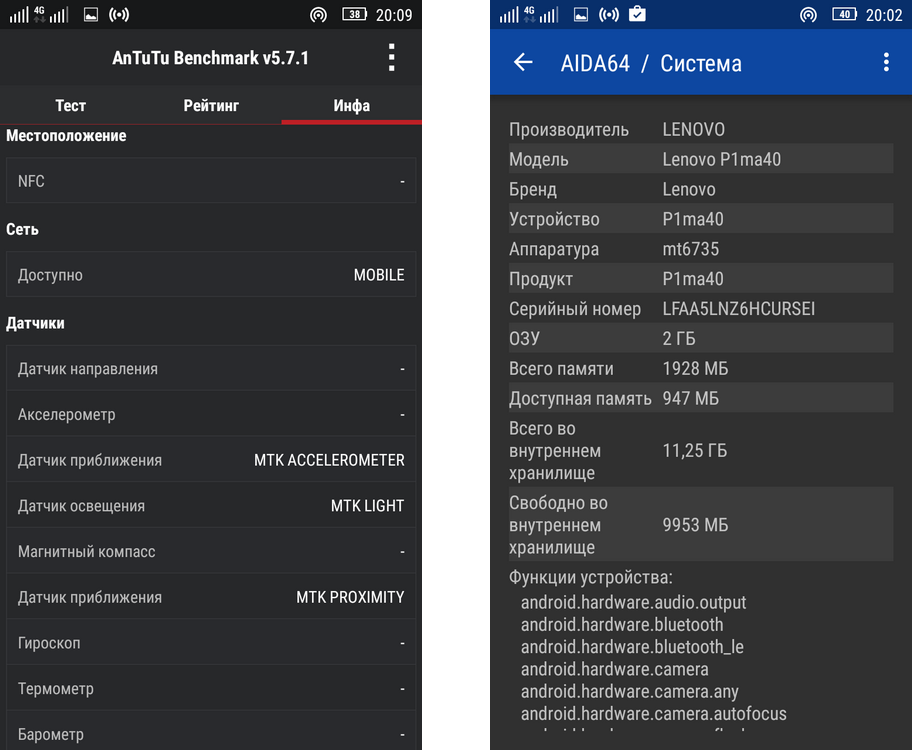Tap the Функции устройства heading

pyautogui.click(x=590, y=578)
